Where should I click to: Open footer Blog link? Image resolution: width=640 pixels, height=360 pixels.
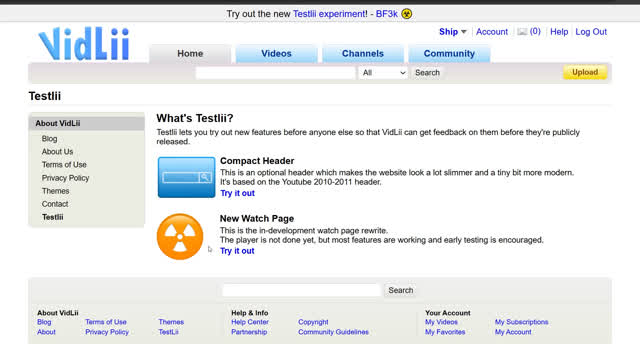(x=44, y=322)
